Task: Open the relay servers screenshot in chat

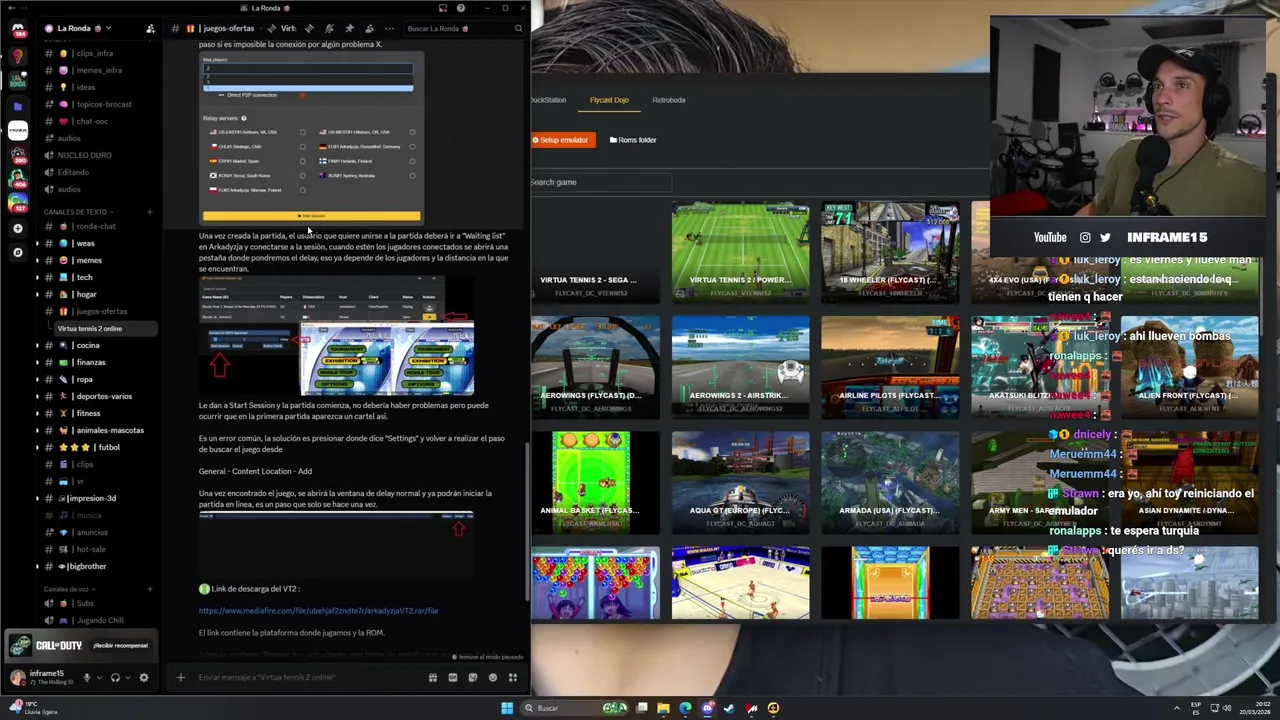Action: [x=311, y=137]
